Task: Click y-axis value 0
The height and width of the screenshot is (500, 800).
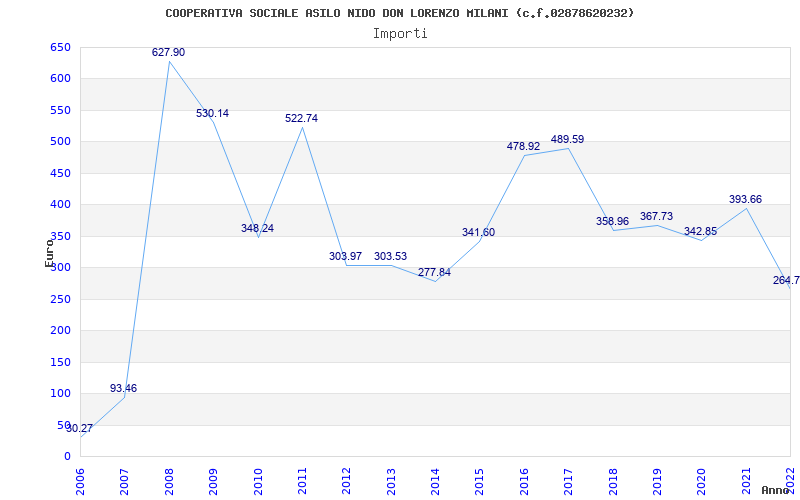Action: pyautogui.click(x=68, y=457)
